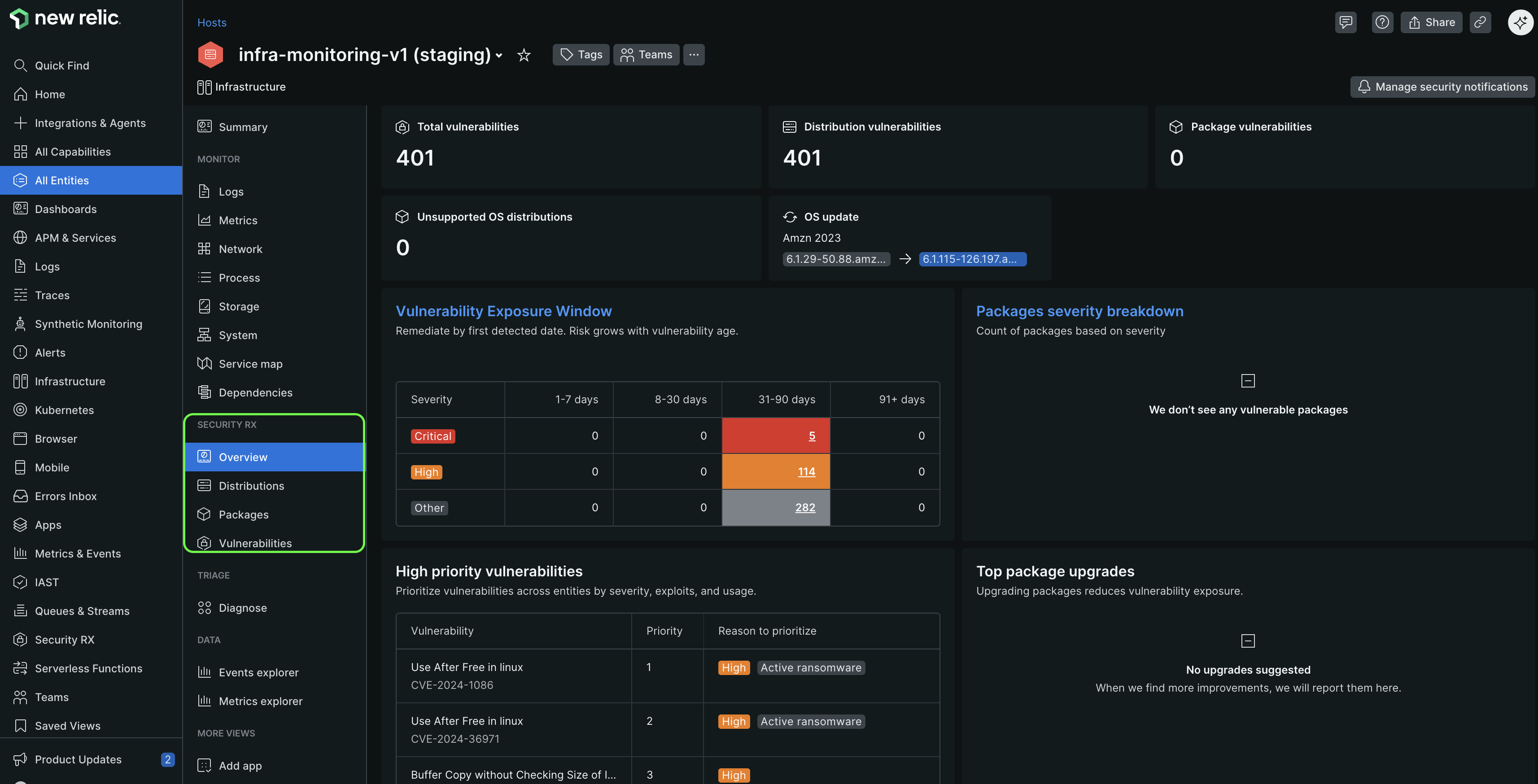1538x784 pixels.
Task: Click Manage security notifications button
Action: click(1442, 87)
